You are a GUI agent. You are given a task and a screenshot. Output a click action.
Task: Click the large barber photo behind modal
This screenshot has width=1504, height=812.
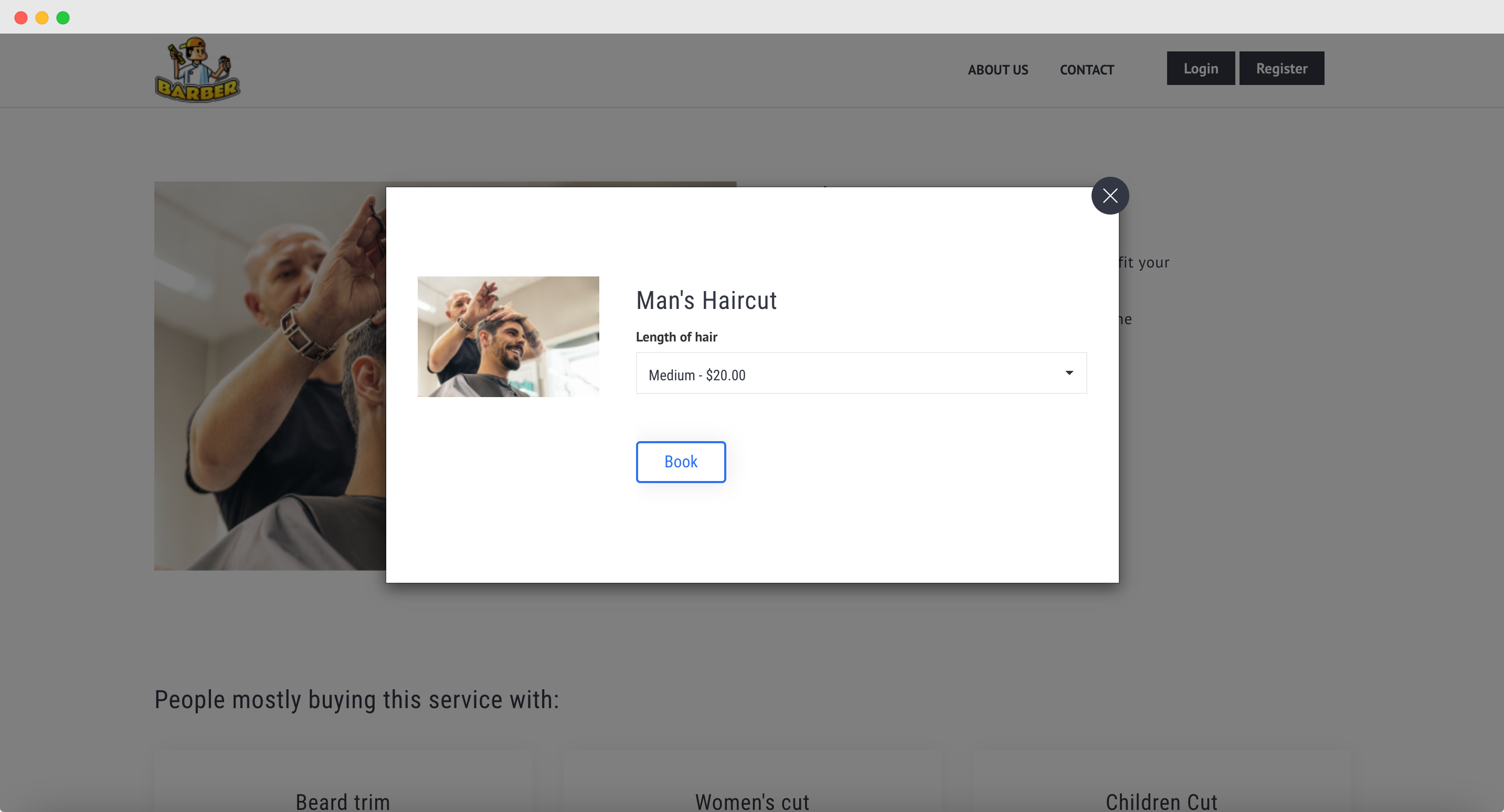[270, 376]
